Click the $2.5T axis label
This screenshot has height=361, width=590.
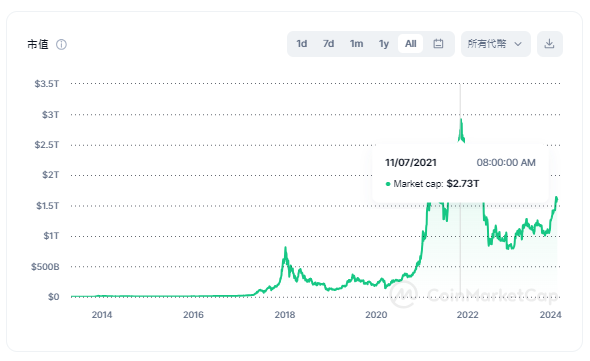[47, 145]
